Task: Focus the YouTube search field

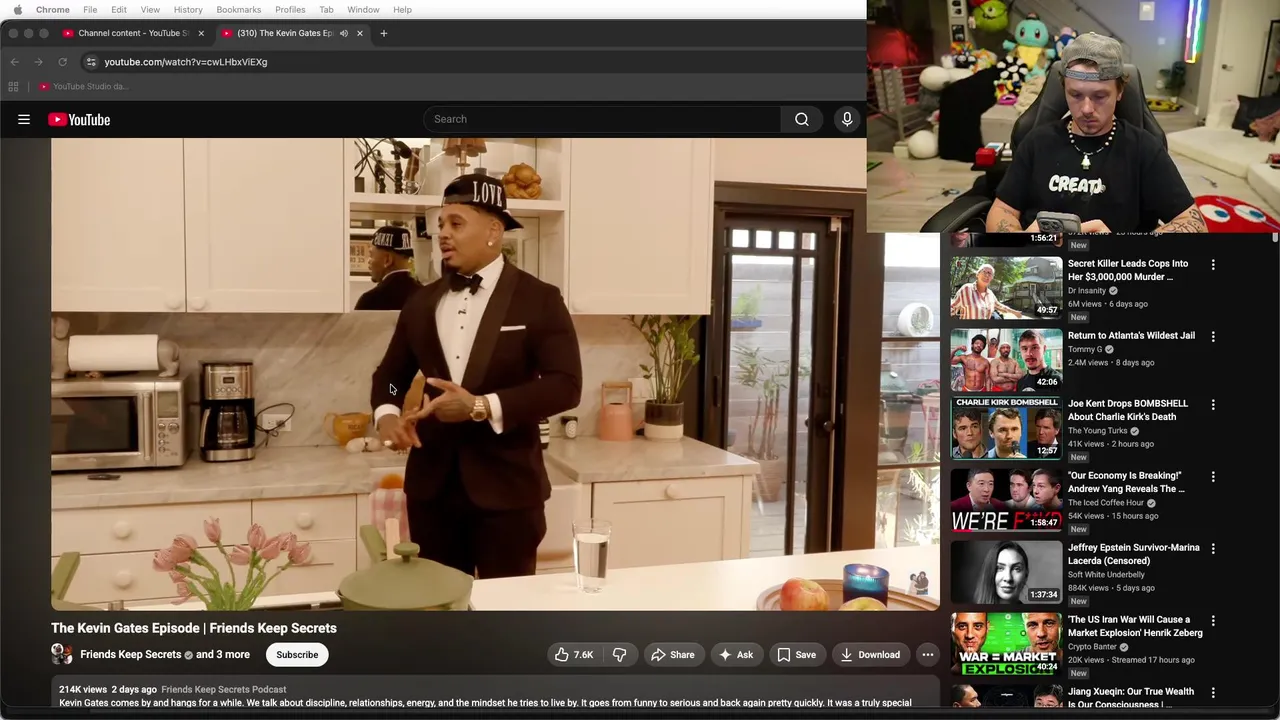Action: coord(603,119)
